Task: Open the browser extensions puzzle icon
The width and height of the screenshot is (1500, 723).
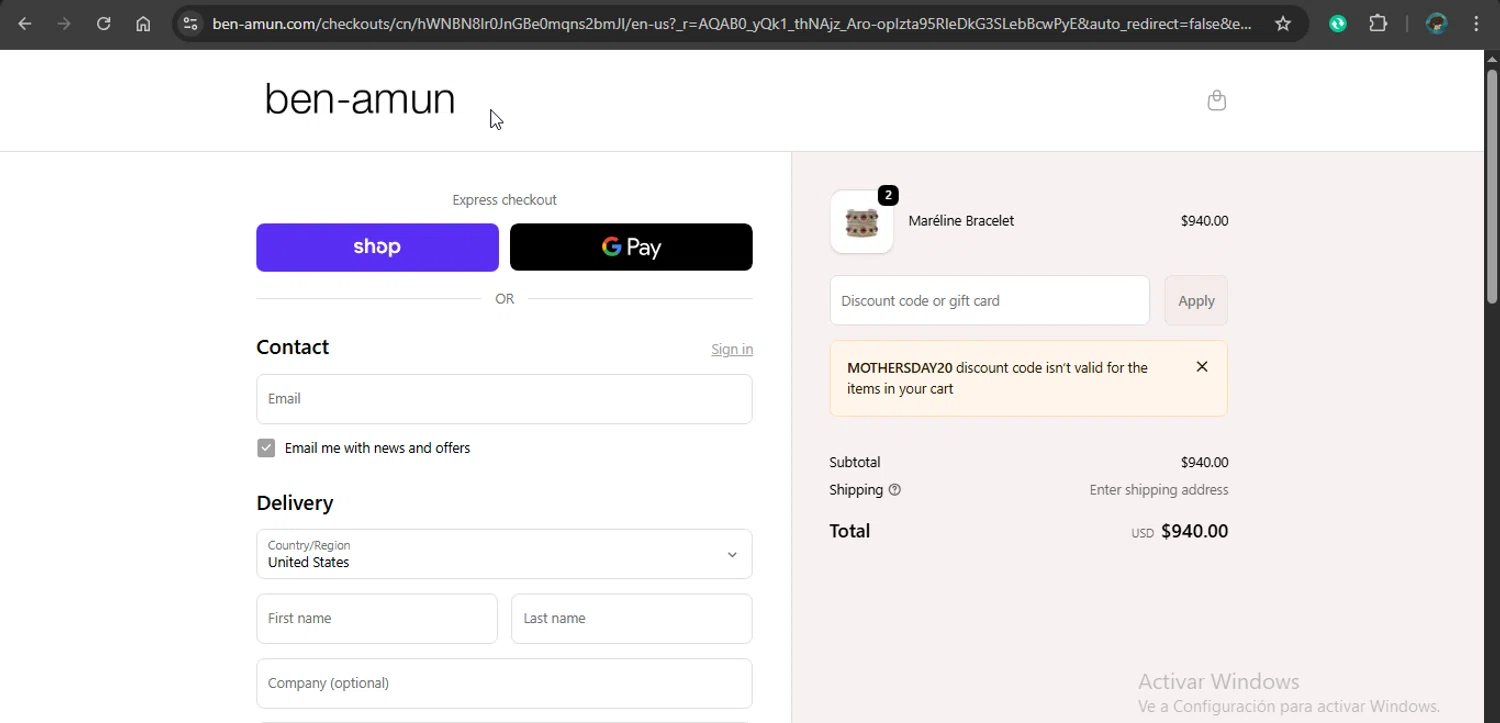Action: coord(1378,24)
